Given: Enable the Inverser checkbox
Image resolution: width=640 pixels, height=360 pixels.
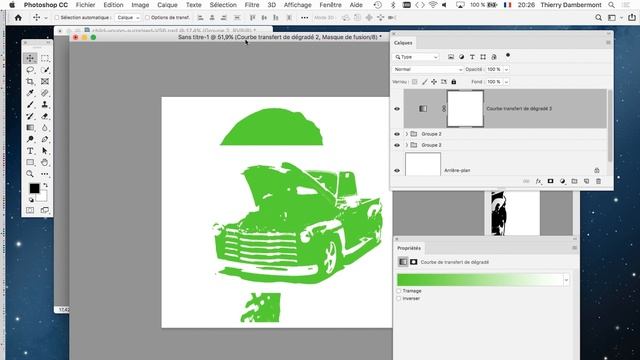Looking at the screenshot, I should 399,298.
